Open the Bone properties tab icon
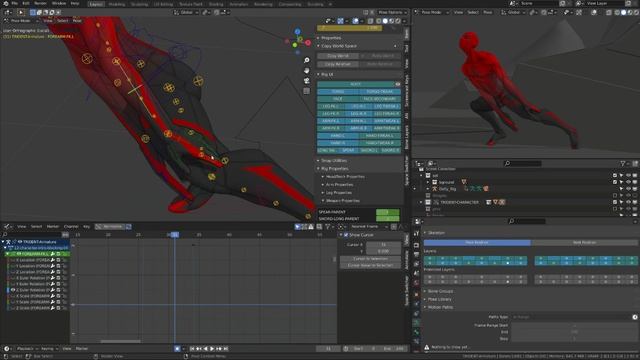 point(416,332)
